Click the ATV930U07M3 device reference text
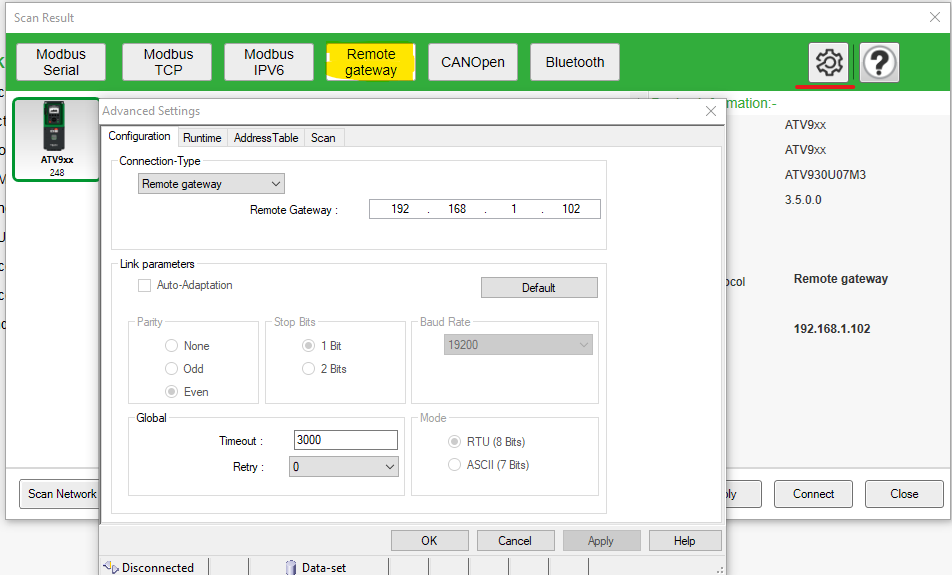Image resolution: width=952 pixels, height=575 pixels. click(825, 175)
